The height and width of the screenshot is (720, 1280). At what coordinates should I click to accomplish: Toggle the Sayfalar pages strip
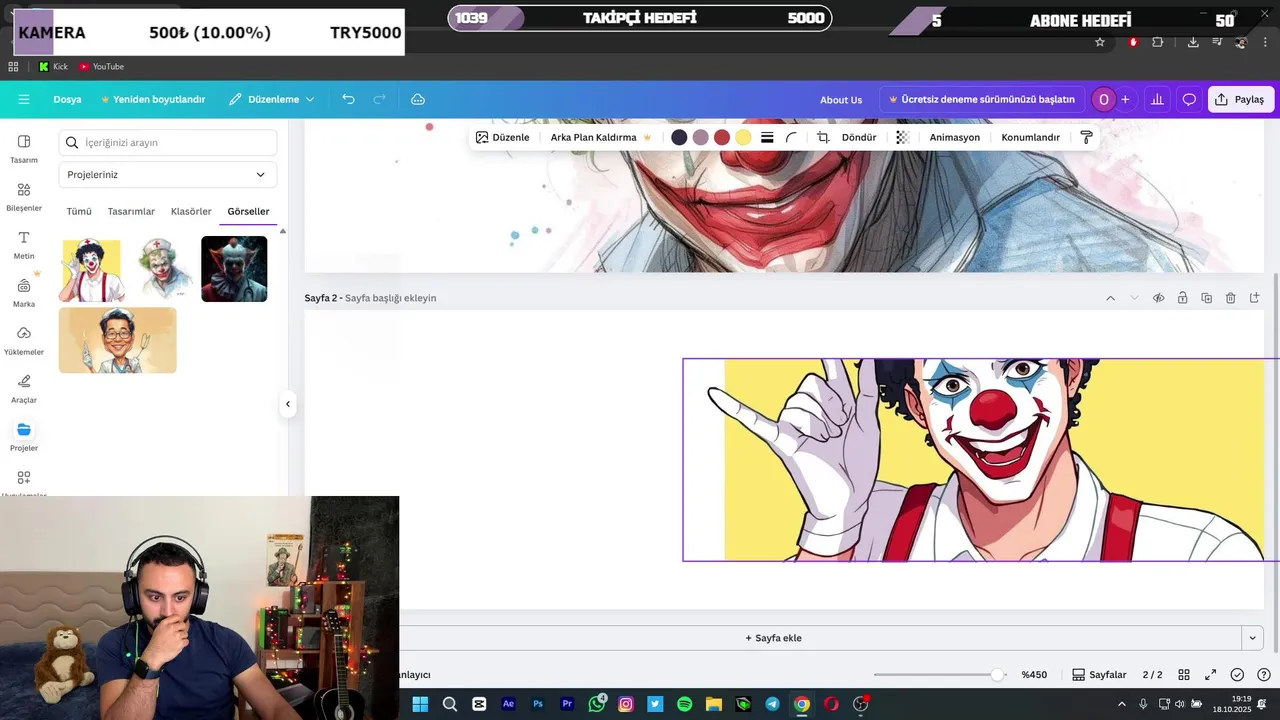pos(1099,675)
